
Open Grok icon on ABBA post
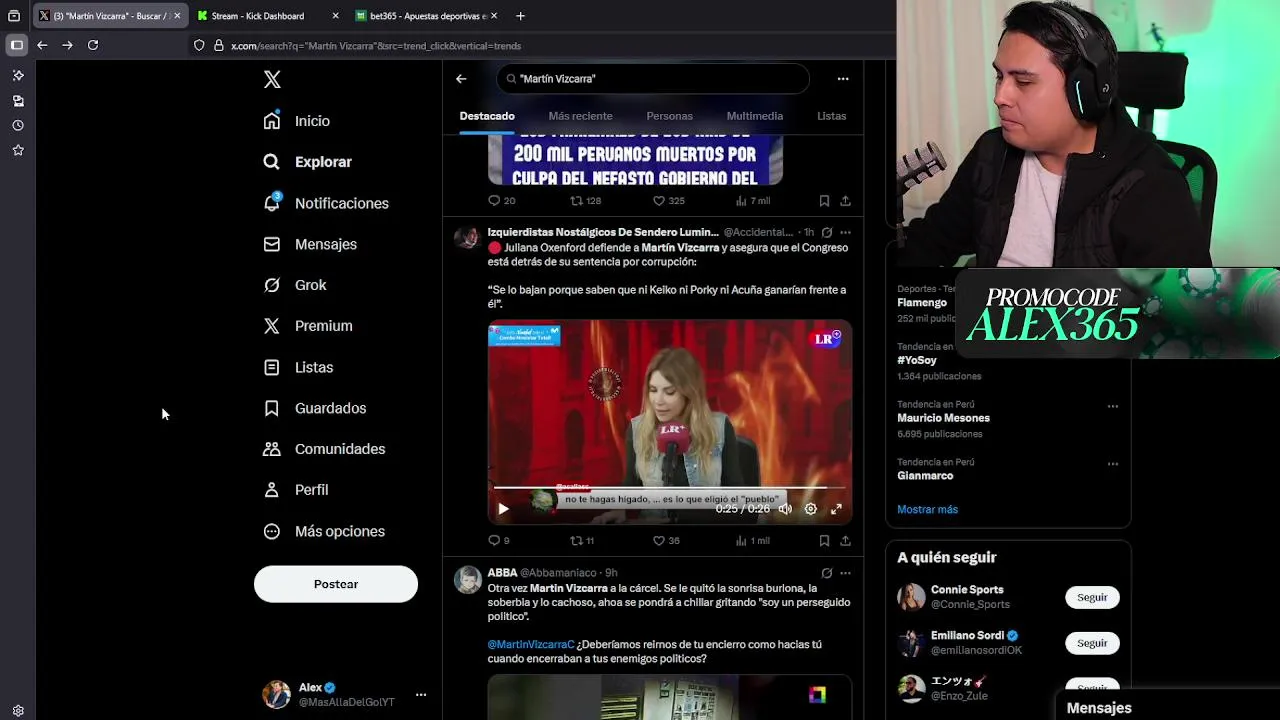(x=826, y=573)
